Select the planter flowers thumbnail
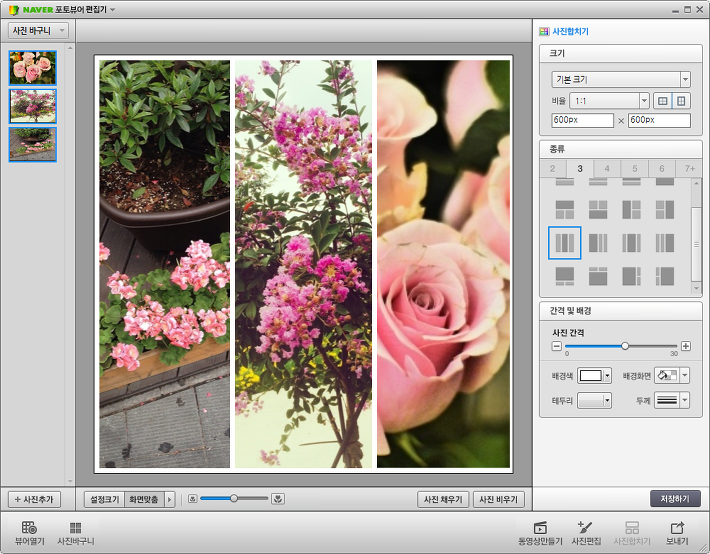710x554 pixels. click(33, 145)
